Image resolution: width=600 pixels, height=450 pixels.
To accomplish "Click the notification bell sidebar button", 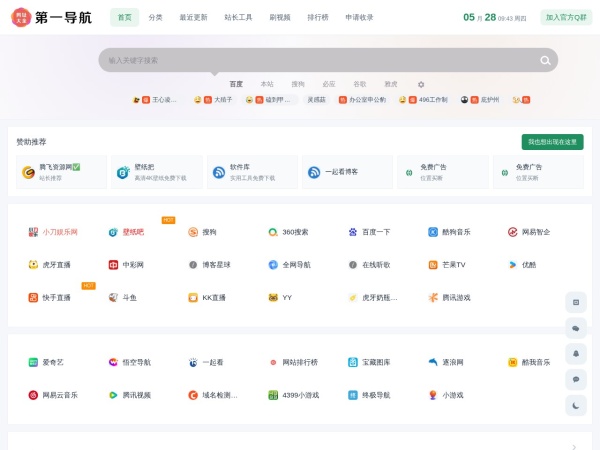I will coord(576,354).
